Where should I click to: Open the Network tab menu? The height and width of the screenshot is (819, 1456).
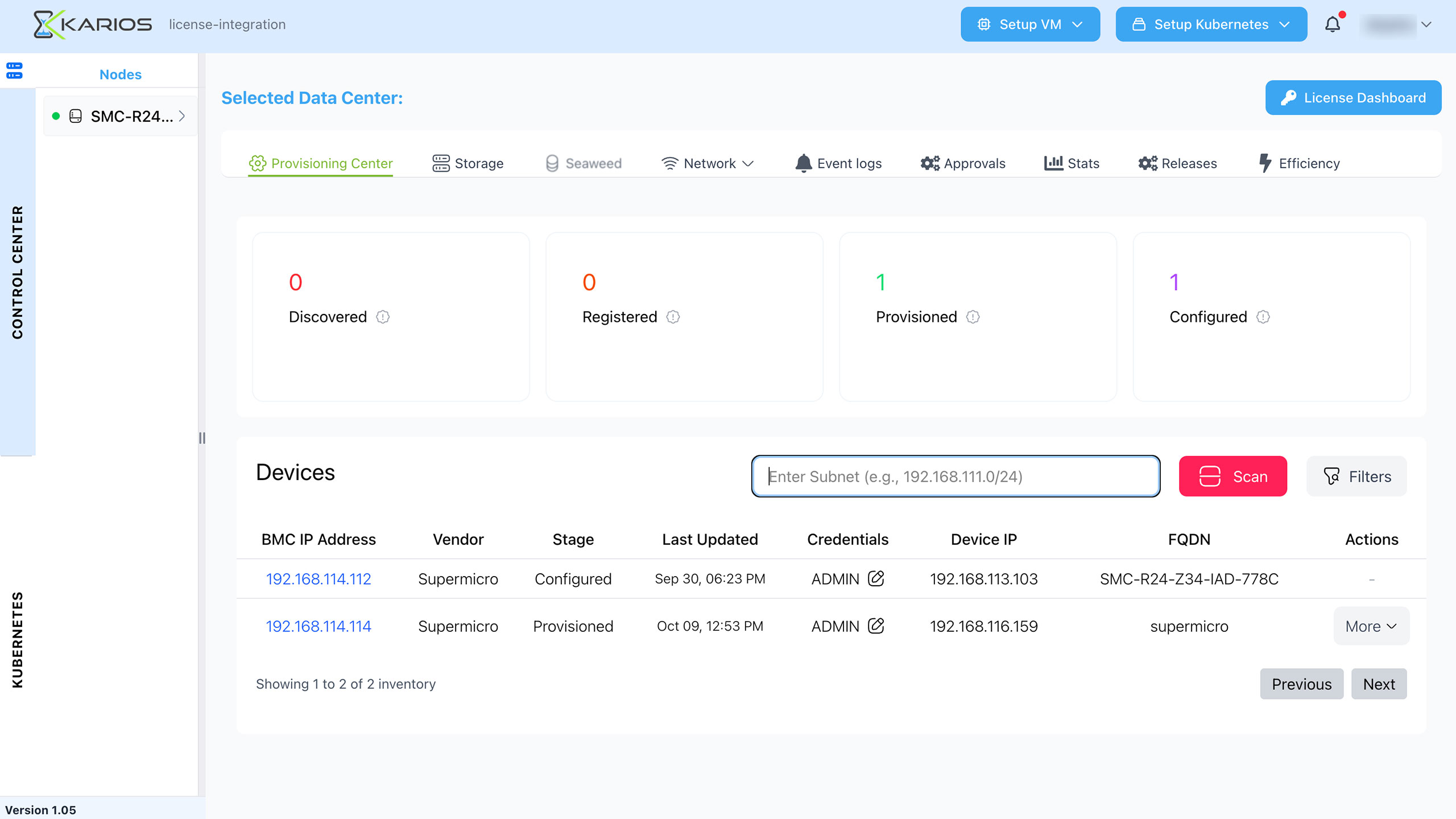708,164
